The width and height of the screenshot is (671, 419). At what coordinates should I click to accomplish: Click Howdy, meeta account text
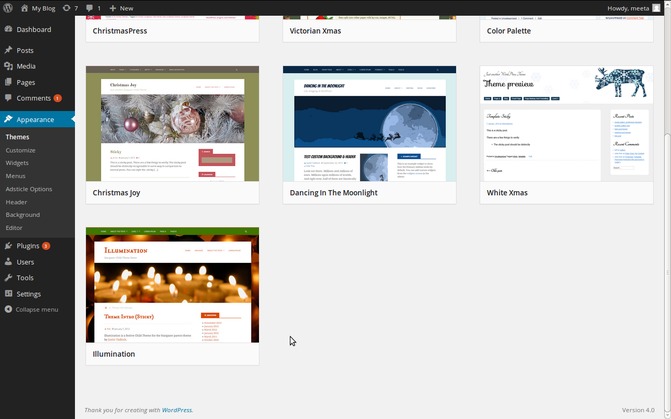point(628,8)
